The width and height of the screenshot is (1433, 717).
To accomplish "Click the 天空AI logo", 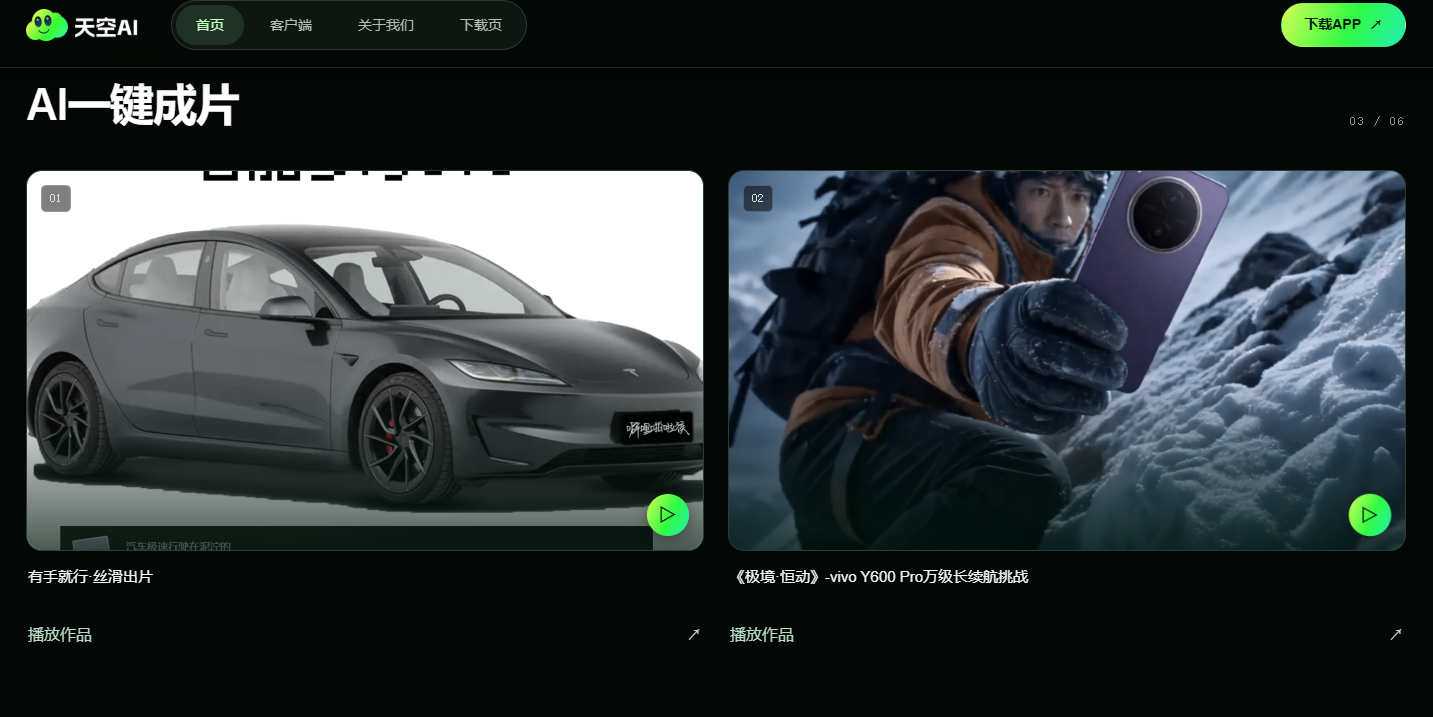I will tap(82, 26).
